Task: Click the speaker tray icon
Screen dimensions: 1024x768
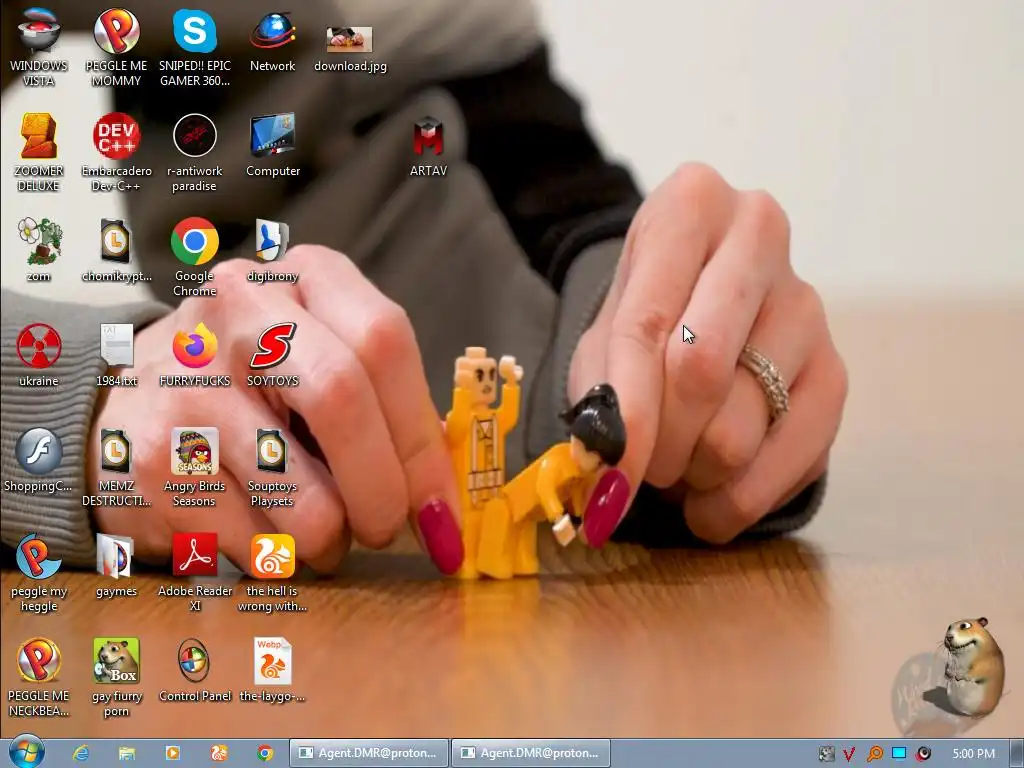Action: click(x=924, y=754)
